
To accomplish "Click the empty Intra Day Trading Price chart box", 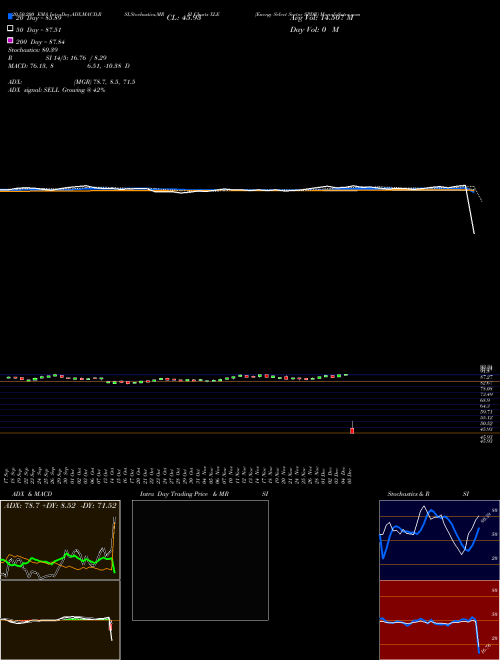I will pos(200,560).
